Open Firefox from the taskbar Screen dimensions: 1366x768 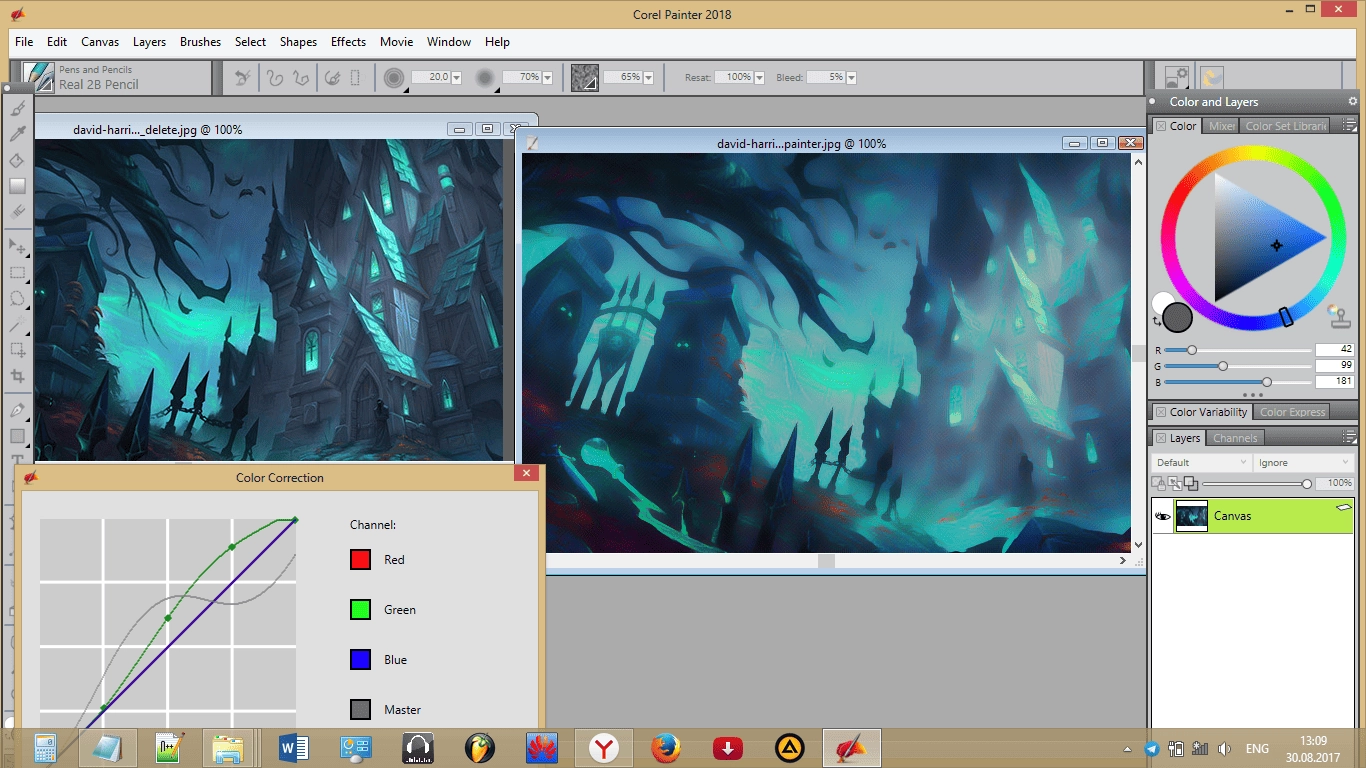click(x=665, y=748)
